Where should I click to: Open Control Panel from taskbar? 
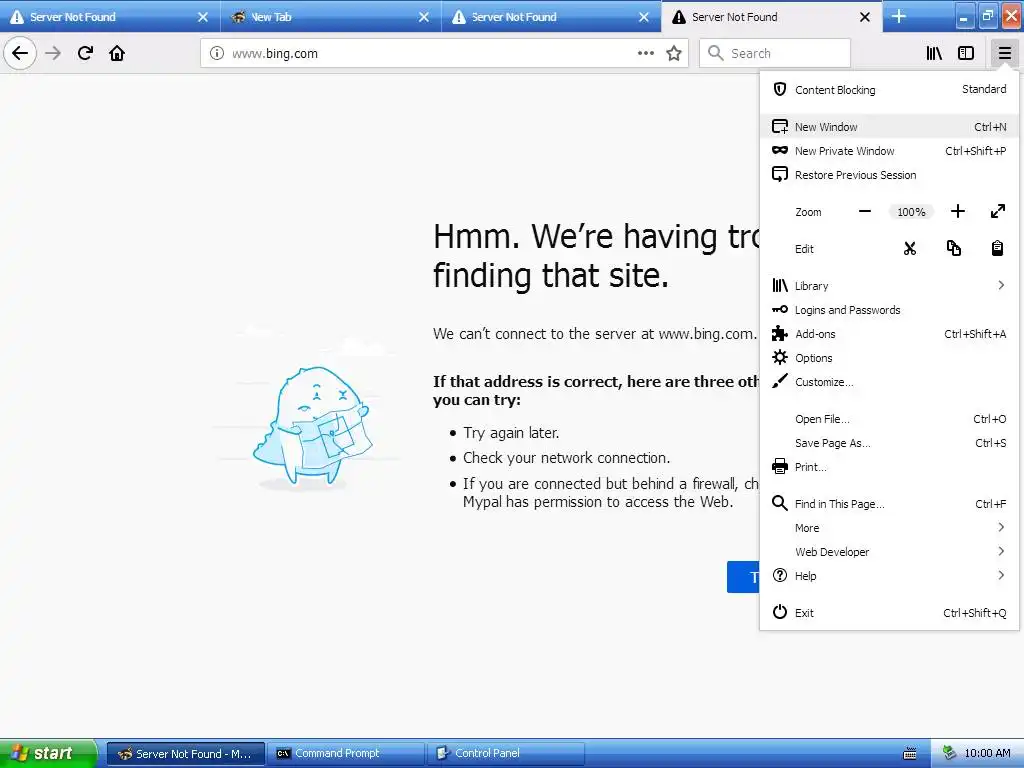click(506, 753)
